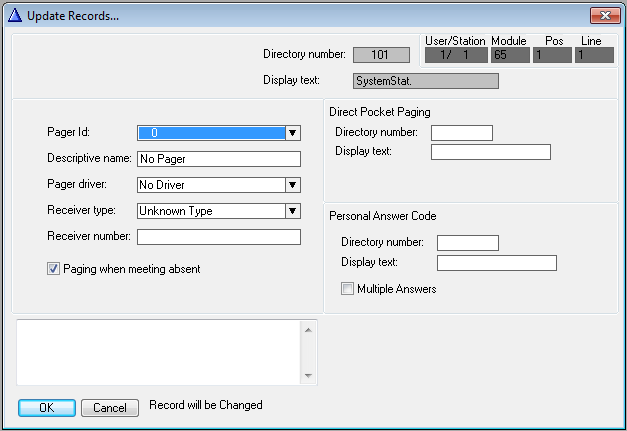
Task: Expand the Pager Id dropdown
Action: click(292, 132)
